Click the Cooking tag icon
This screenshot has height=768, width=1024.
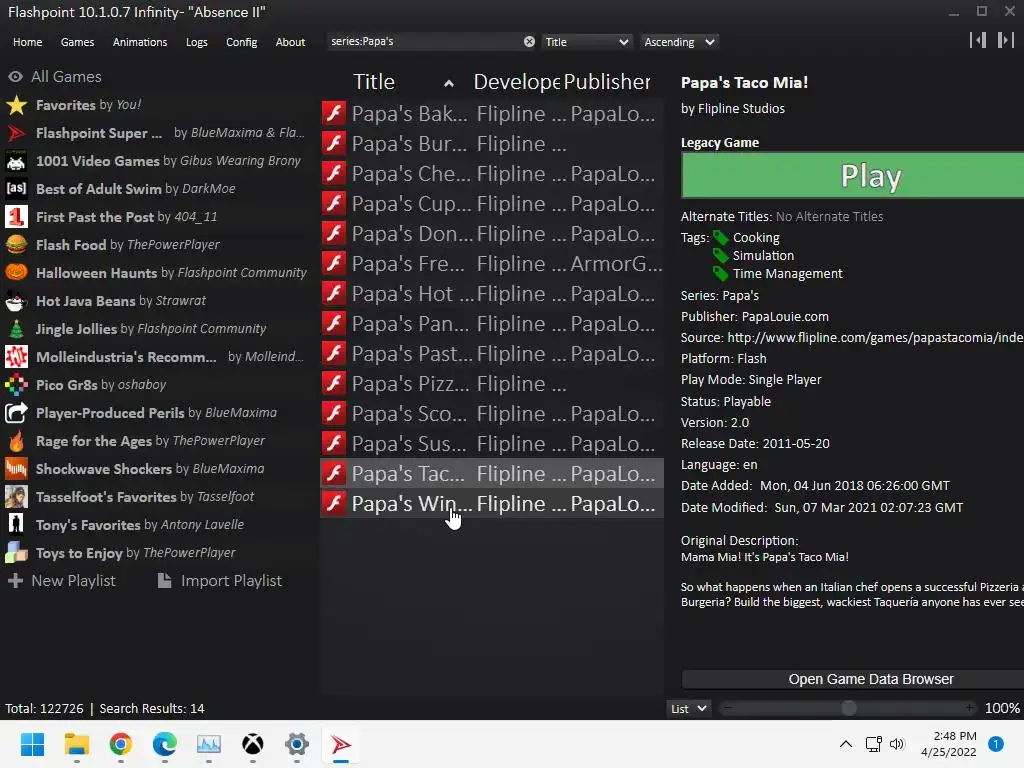[x=720, y=238]
